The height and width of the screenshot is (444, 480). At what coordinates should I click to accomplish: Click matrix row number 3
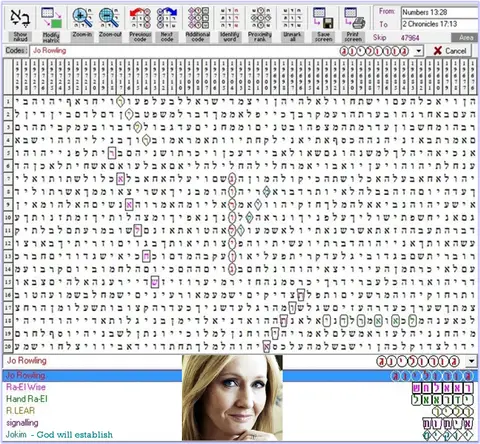(x=8, y=127)
